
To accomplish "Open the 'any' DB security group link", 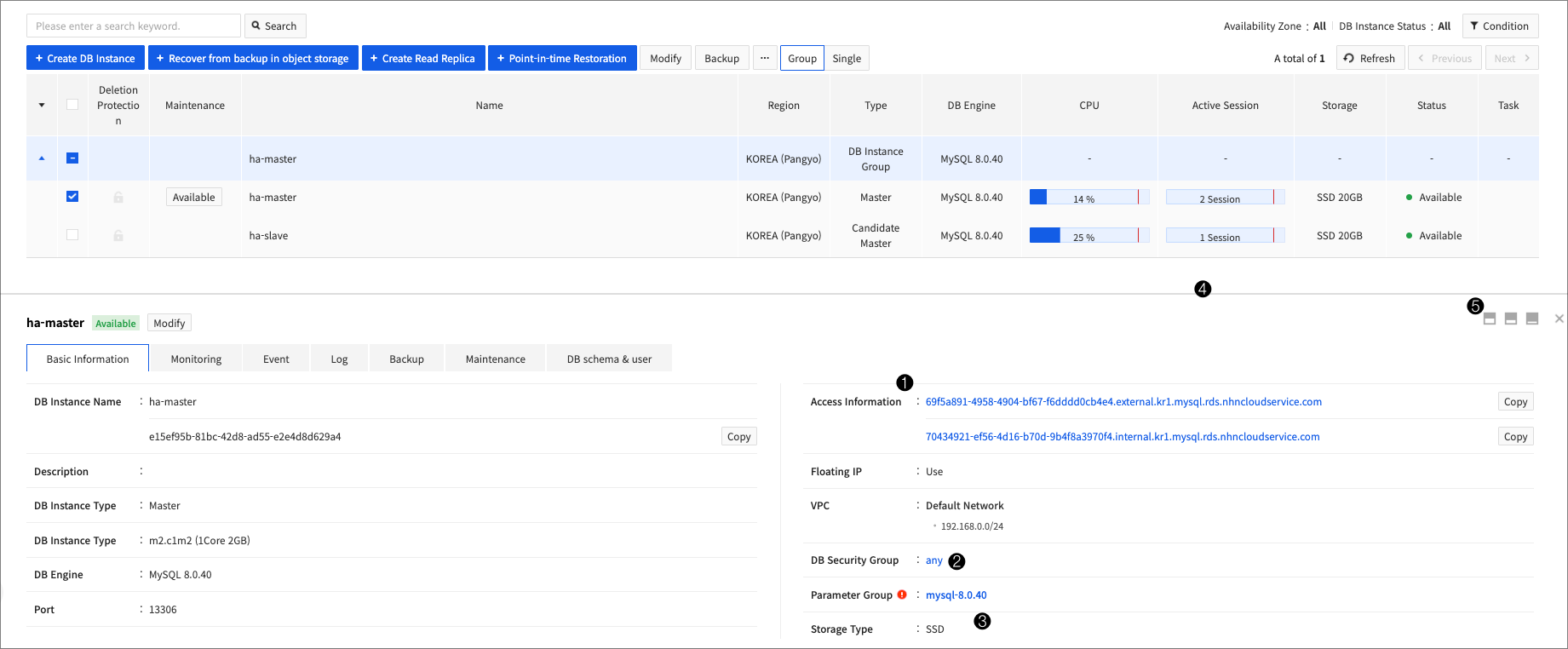I will pyautogui.click(x=934, y=560).
